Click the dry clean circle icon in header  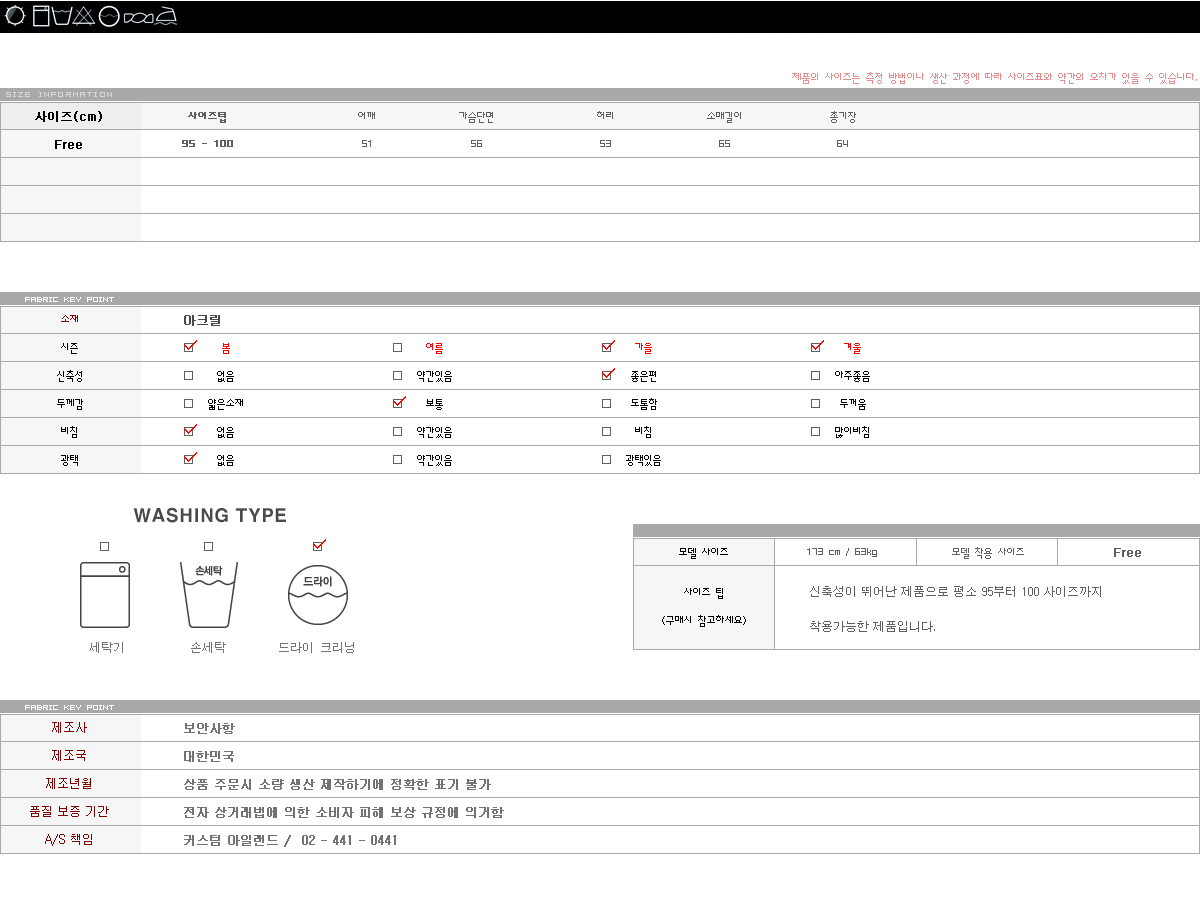click(x=110, y=16)
